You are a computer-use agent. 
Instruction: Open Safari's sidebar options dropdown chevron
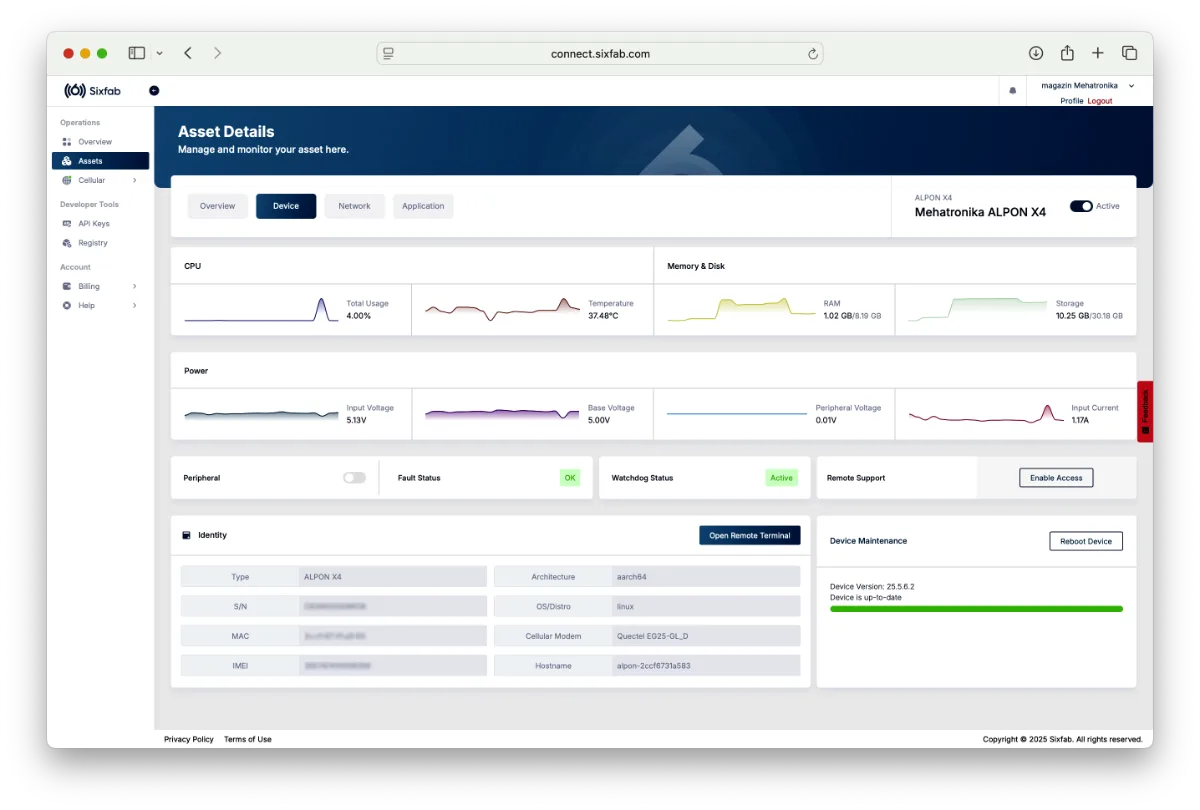[x=159, y=53]
